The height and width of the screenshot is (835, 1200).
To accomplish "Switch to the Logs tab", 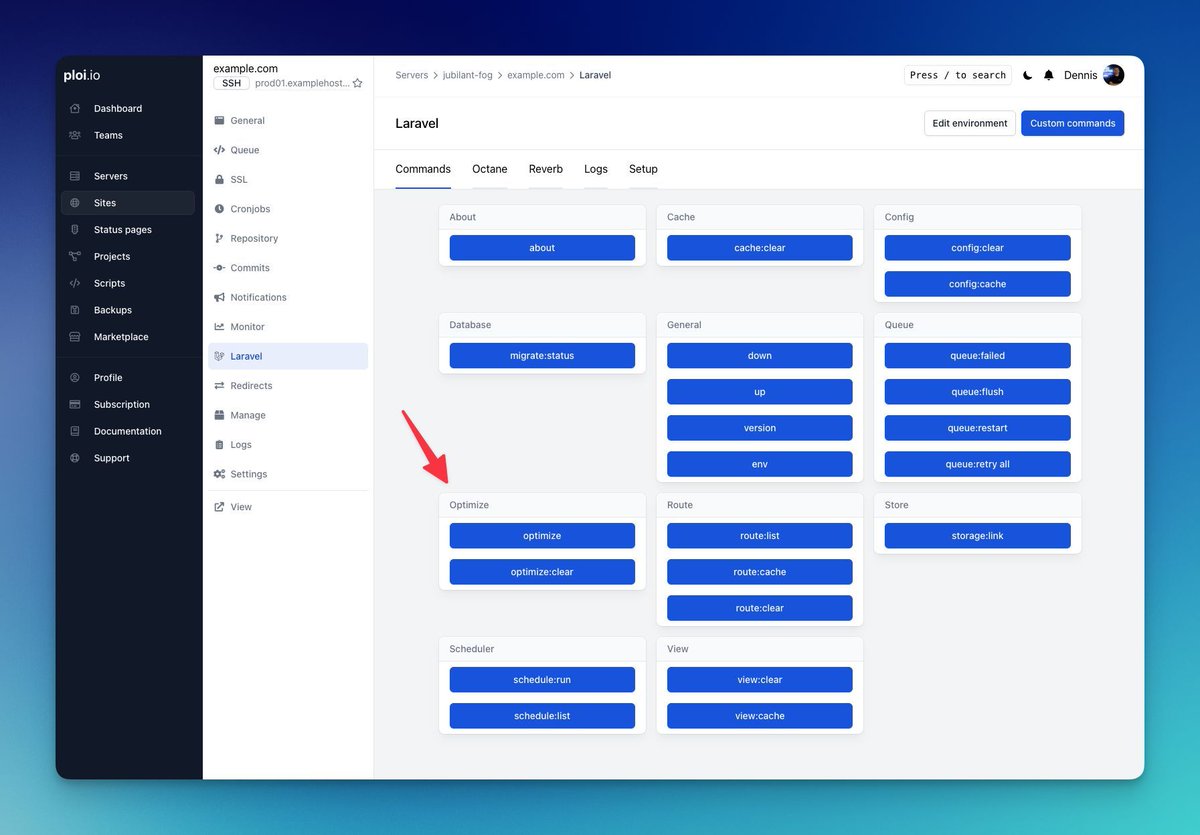I will click(596, 169).
